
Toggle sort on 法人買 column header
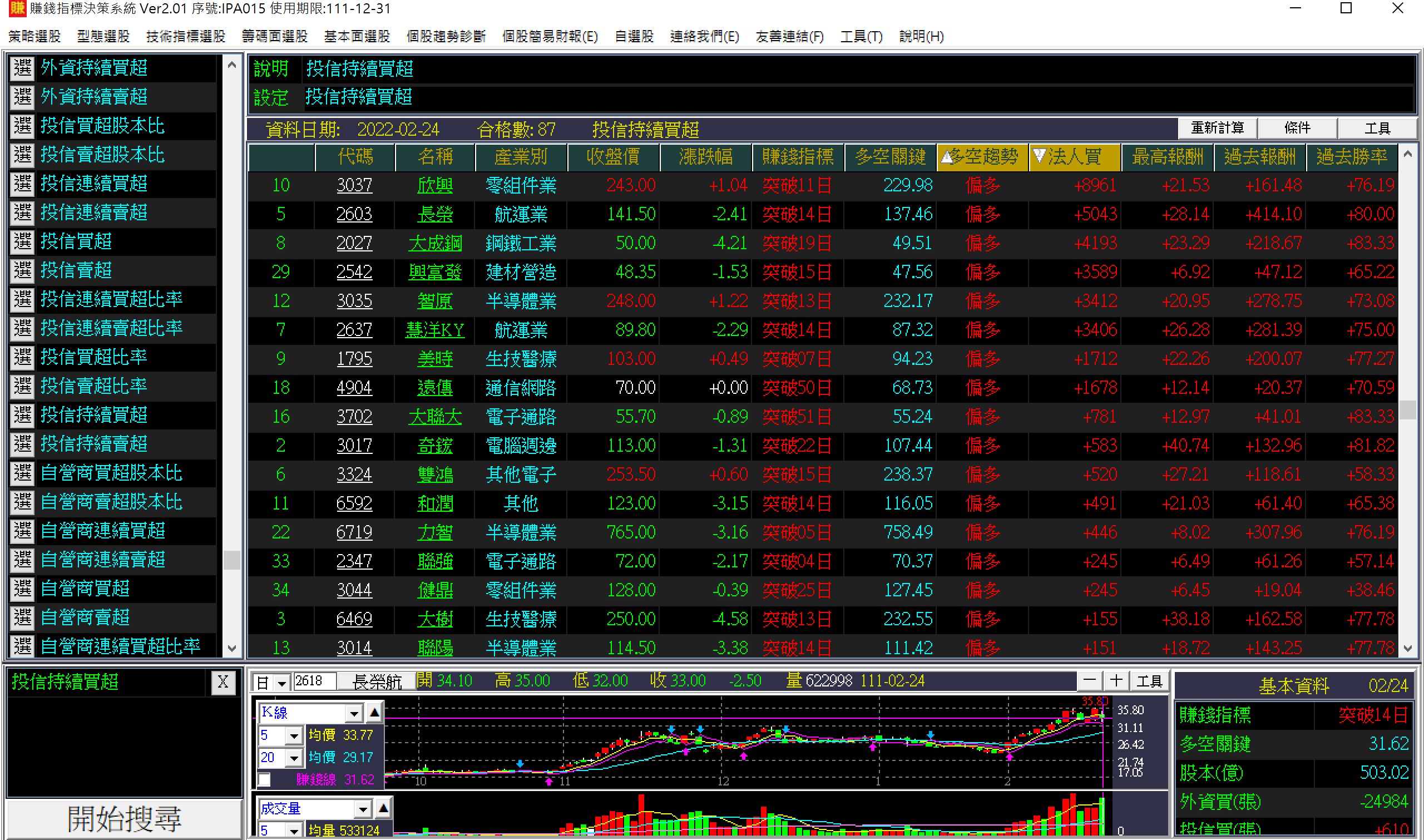(1074, 157)
